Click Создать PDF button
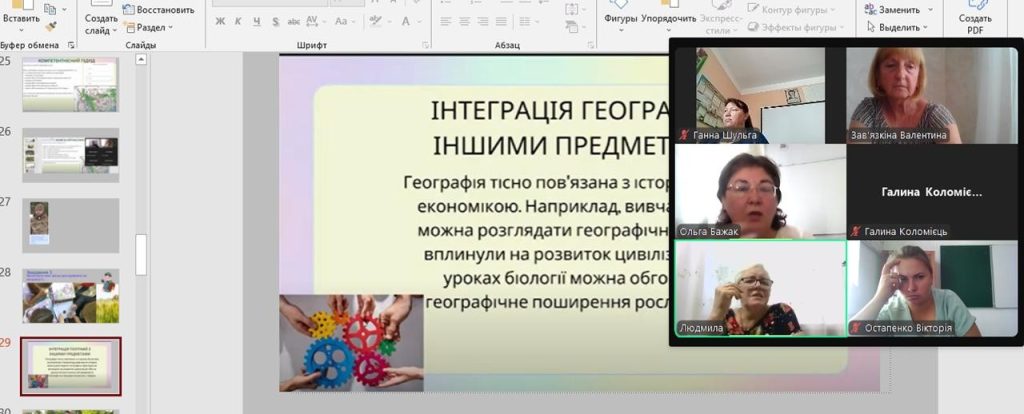Image resolution: width=1024 pixels, height=414 pixels. pyautogui.click(x=975, y=17)
